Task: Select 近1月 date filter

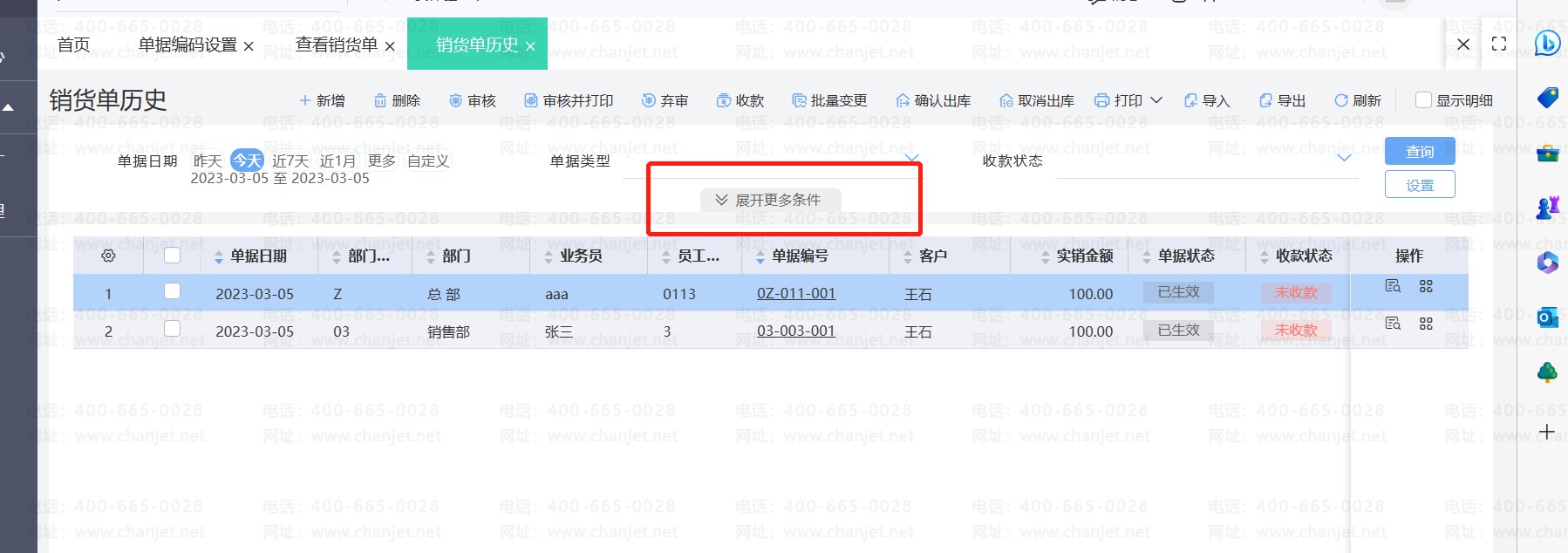Action: pyautogui.click(x=337, y=160)
